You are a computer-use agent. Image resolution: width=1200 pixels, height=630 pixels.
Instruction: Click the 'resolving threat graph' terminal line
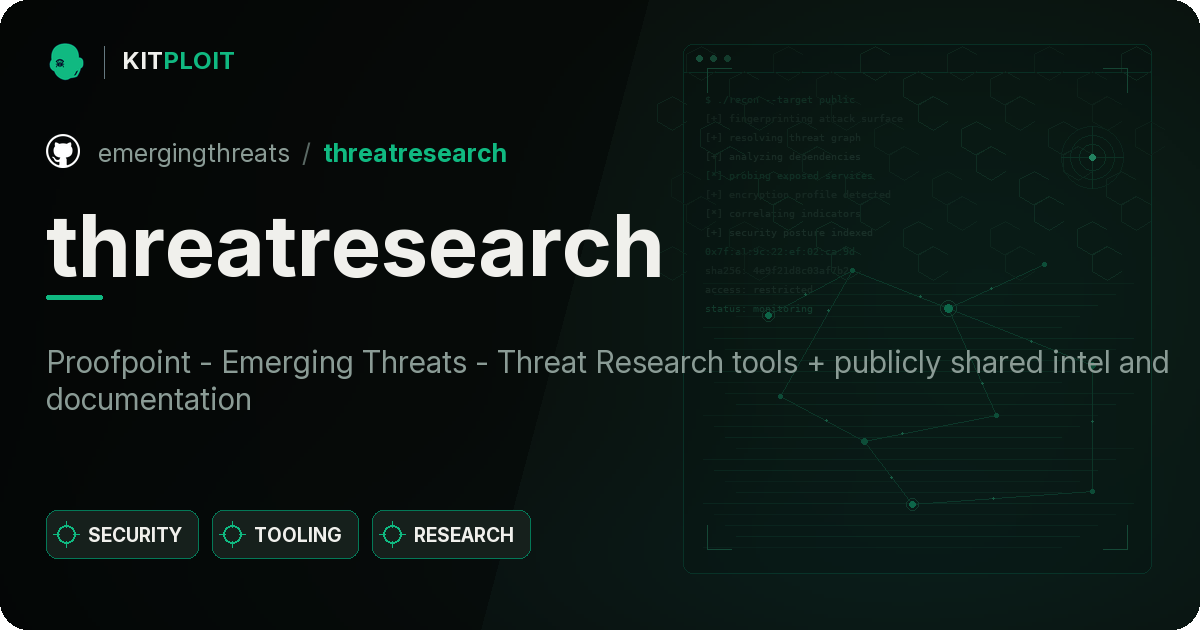click(783, 138)
